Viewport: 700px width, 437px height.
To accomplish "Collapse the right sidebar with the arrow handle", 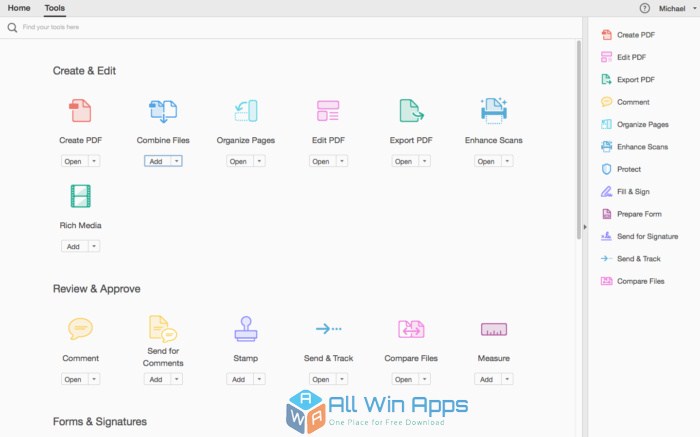I will (585, 227).
